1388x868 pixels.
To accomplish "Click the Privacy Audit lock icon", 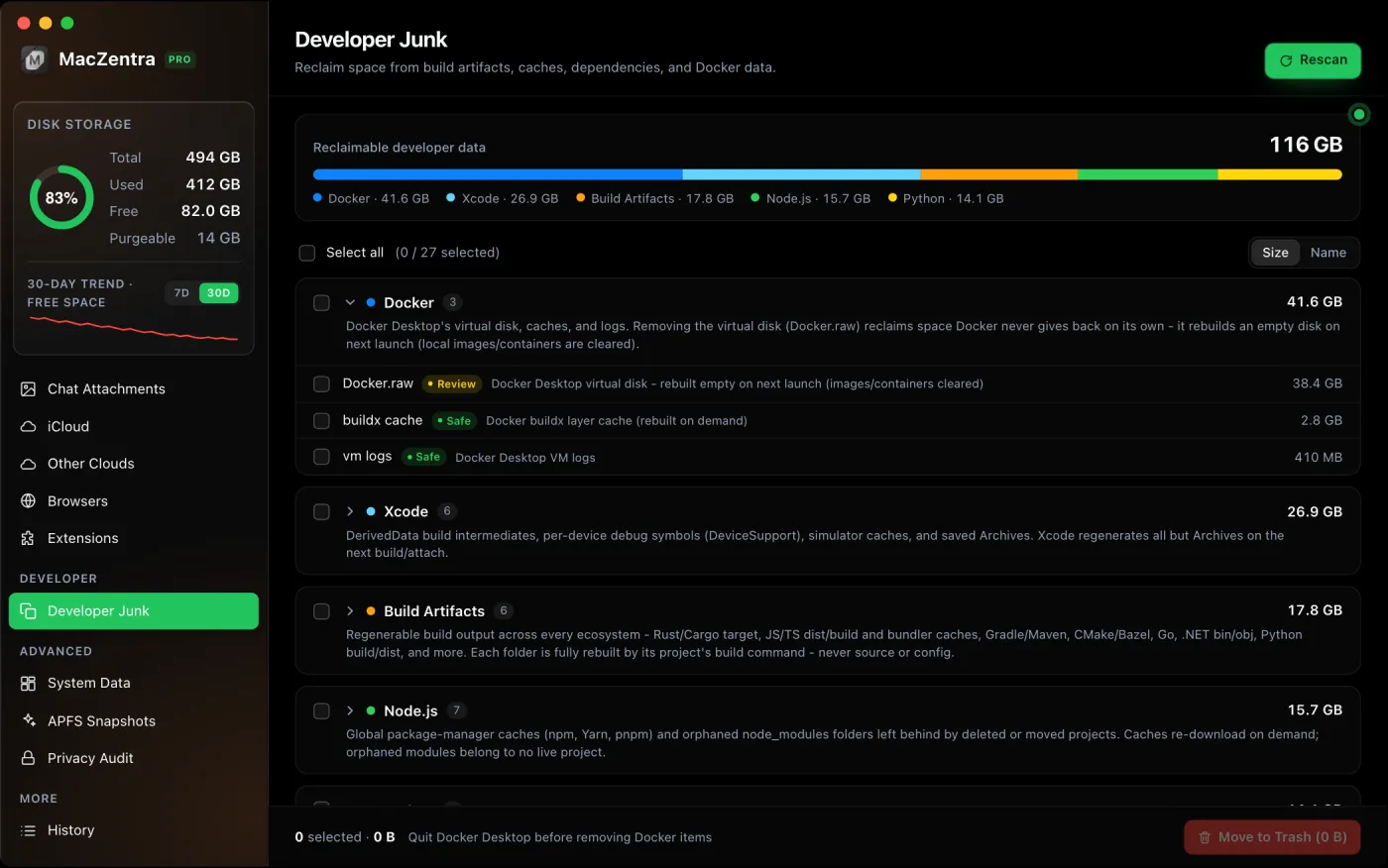I will (29, 758).
